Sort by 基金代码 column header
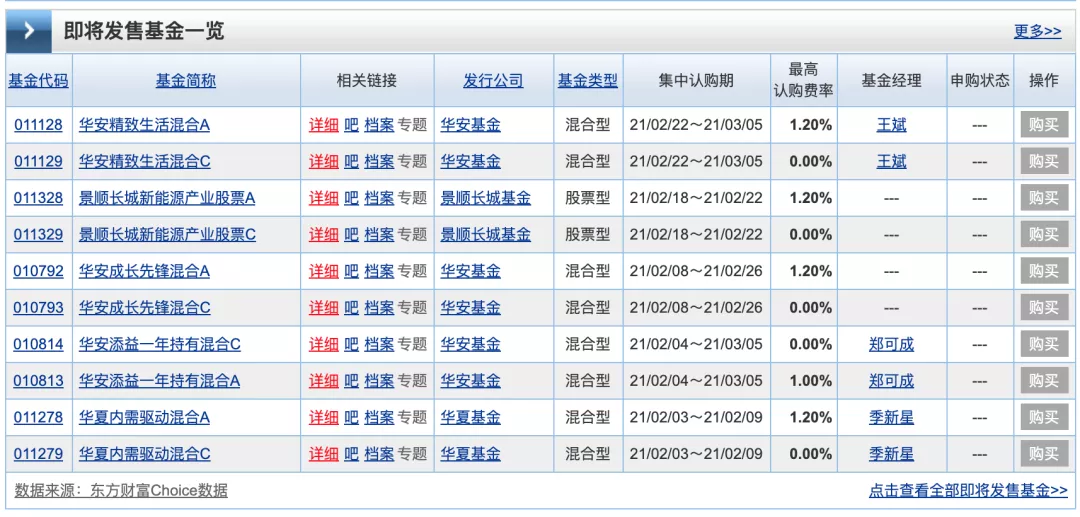Image resolution: width=1080 pixels, height=517 pixels. 39,81
